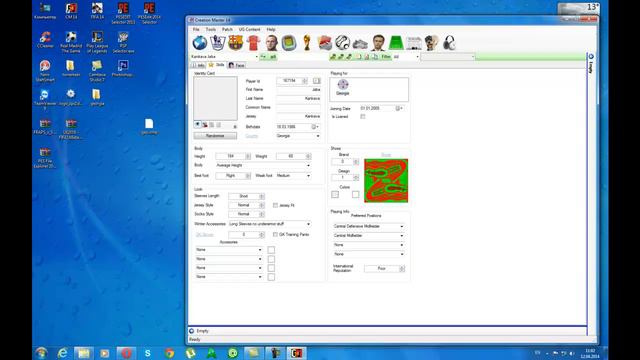Viewport: 640px width, 360px height.
Task: Open the red adboards icon in toolbar
Action: 324,43
